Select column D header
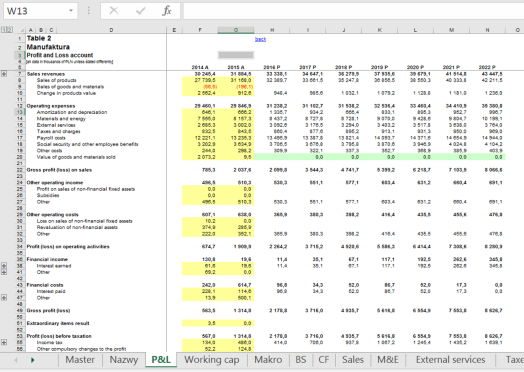 111,30
